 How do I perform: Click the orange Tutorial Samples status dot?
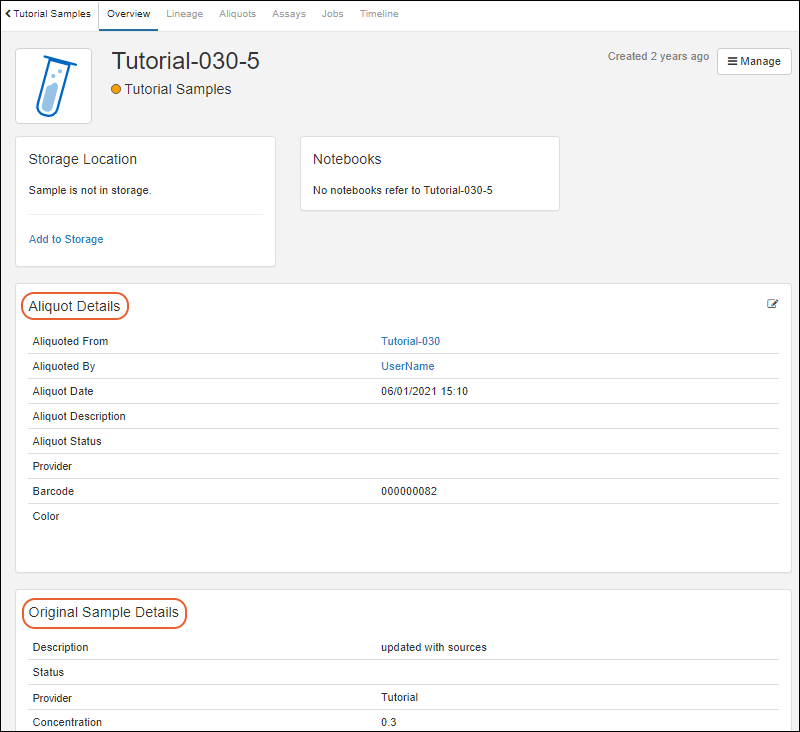(x=116, y=89)
